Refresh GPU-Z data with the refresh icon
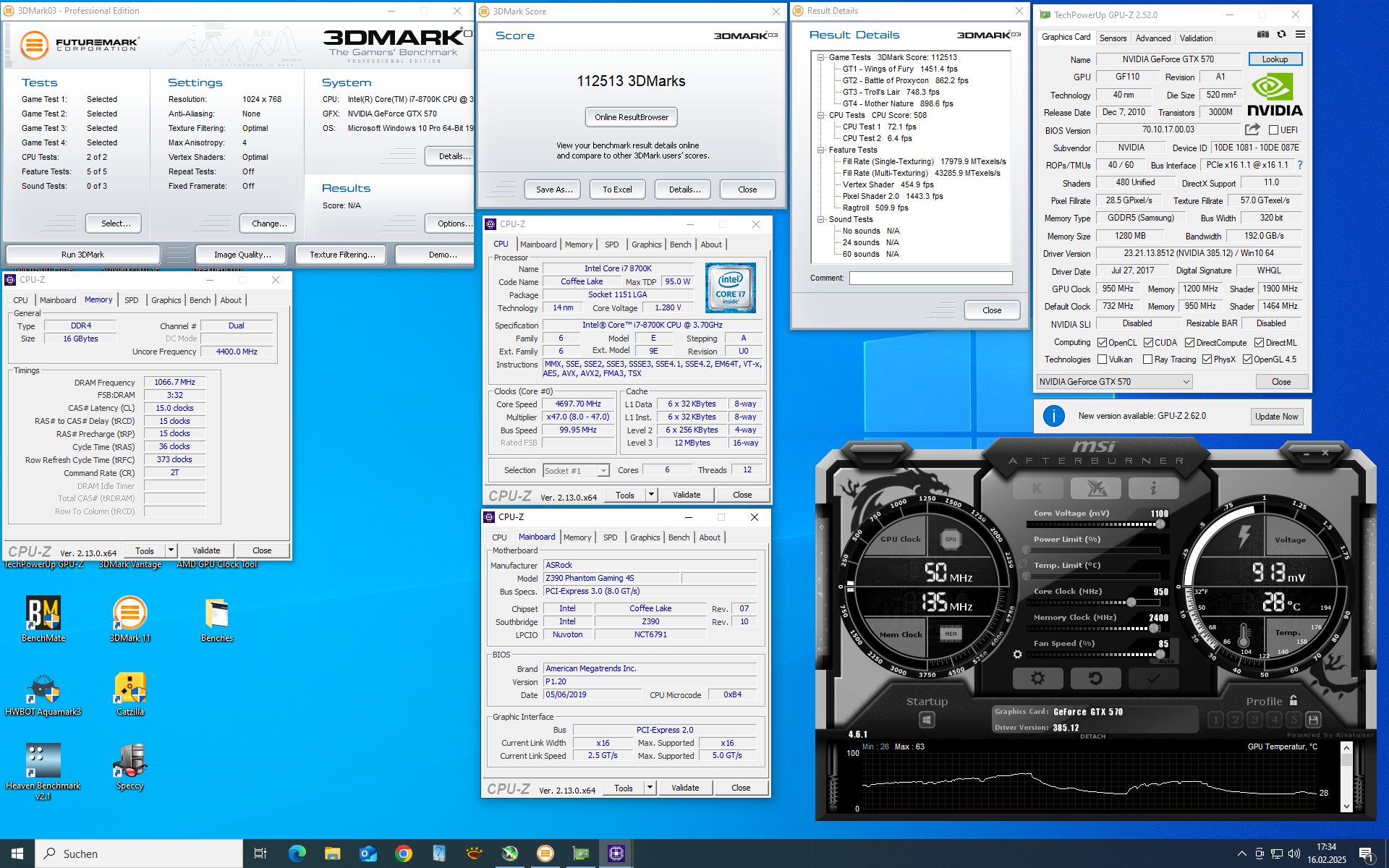This screenshot has width=1389, height=868. 1281,34
